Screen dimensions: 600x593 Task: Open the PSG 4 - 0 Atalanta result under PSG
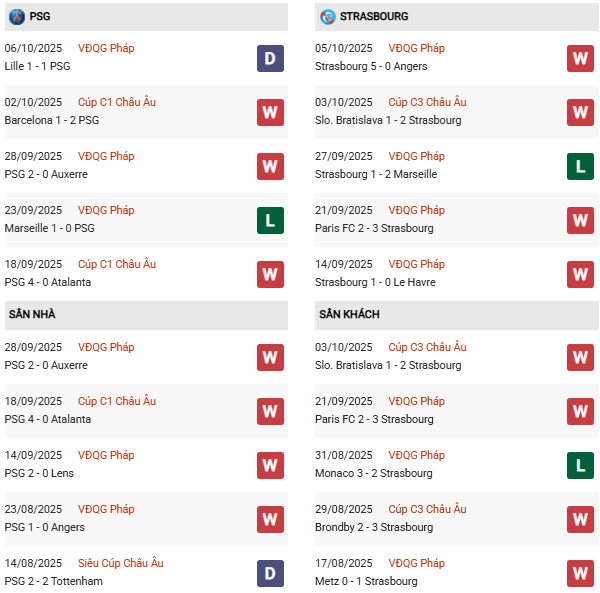48,282
